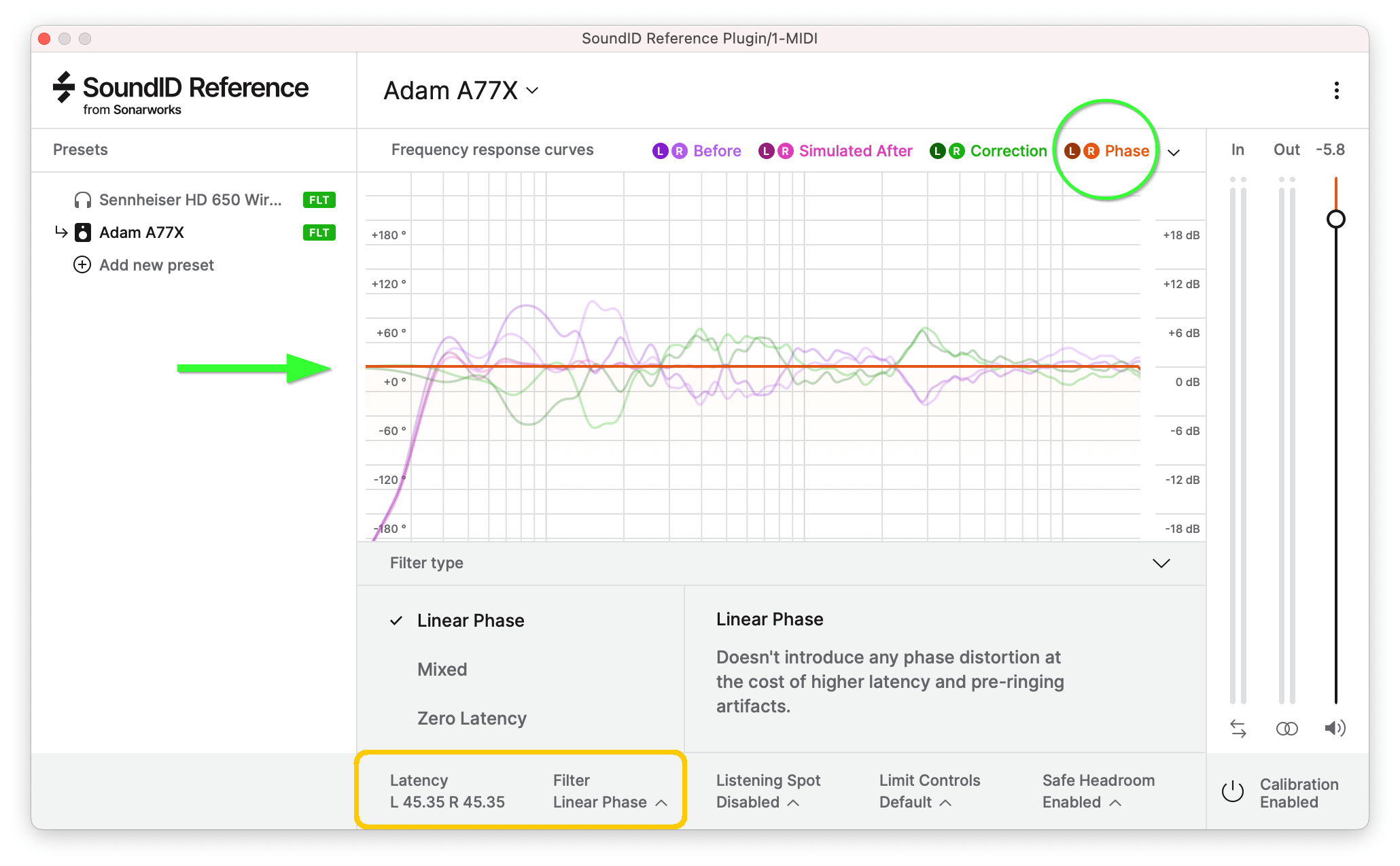Click the mono overlapping circles icon
This screenshot has height=866, width=1400.
[1287, 729]
